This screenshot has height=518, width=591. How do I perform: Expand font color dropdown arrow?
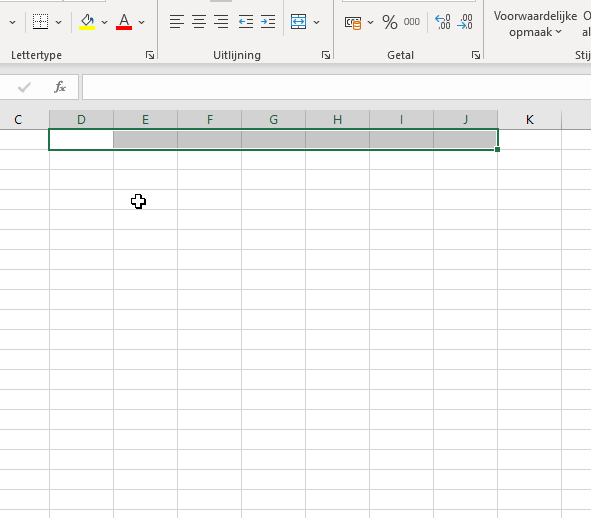(141, 22)
